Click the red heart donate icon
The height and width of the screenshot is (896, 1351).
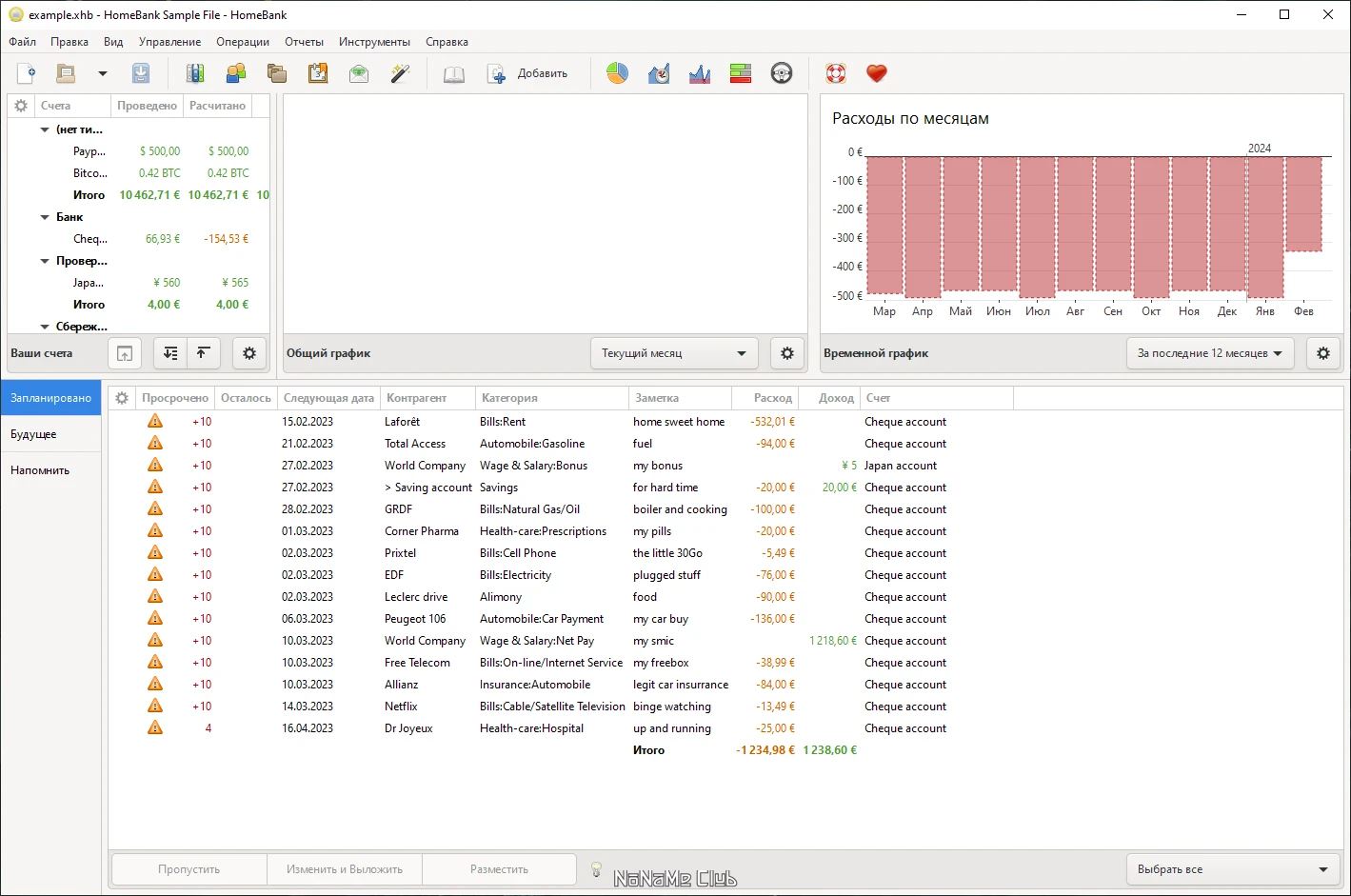click(x=877, y=73)
